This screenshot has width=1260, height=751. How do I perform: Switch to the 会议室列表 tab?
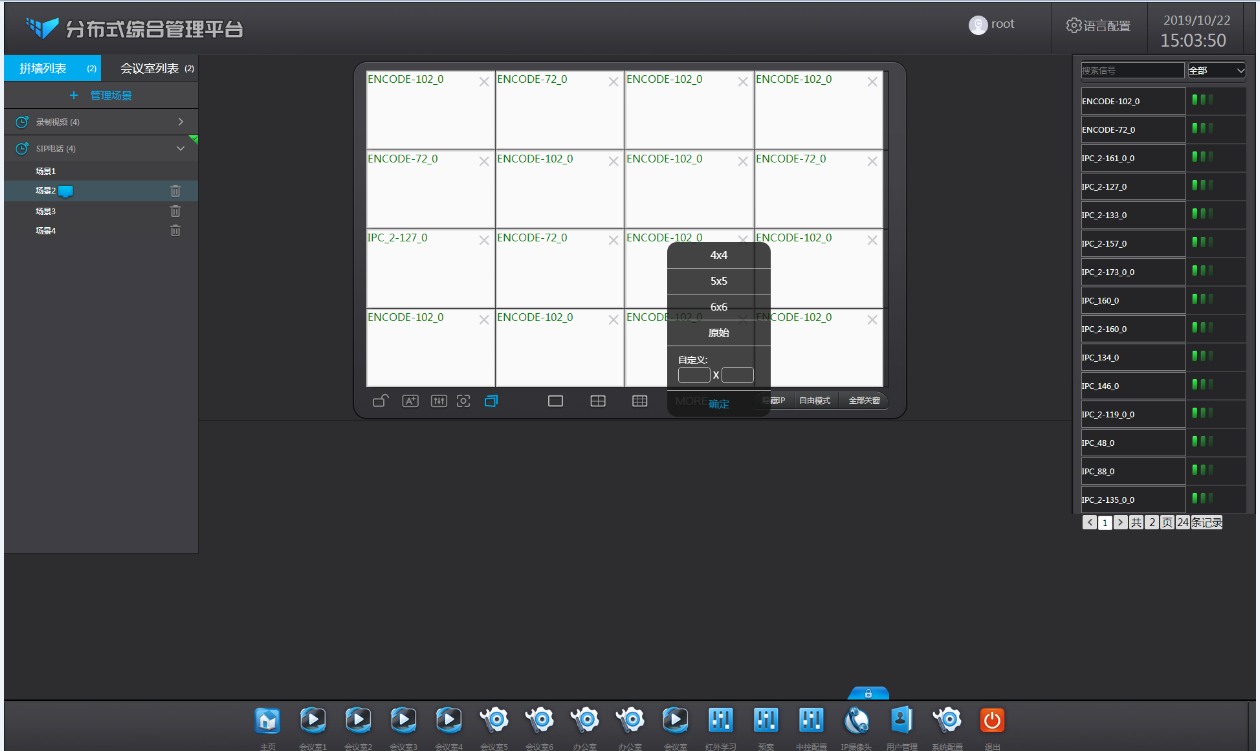(x=150, y=68)
